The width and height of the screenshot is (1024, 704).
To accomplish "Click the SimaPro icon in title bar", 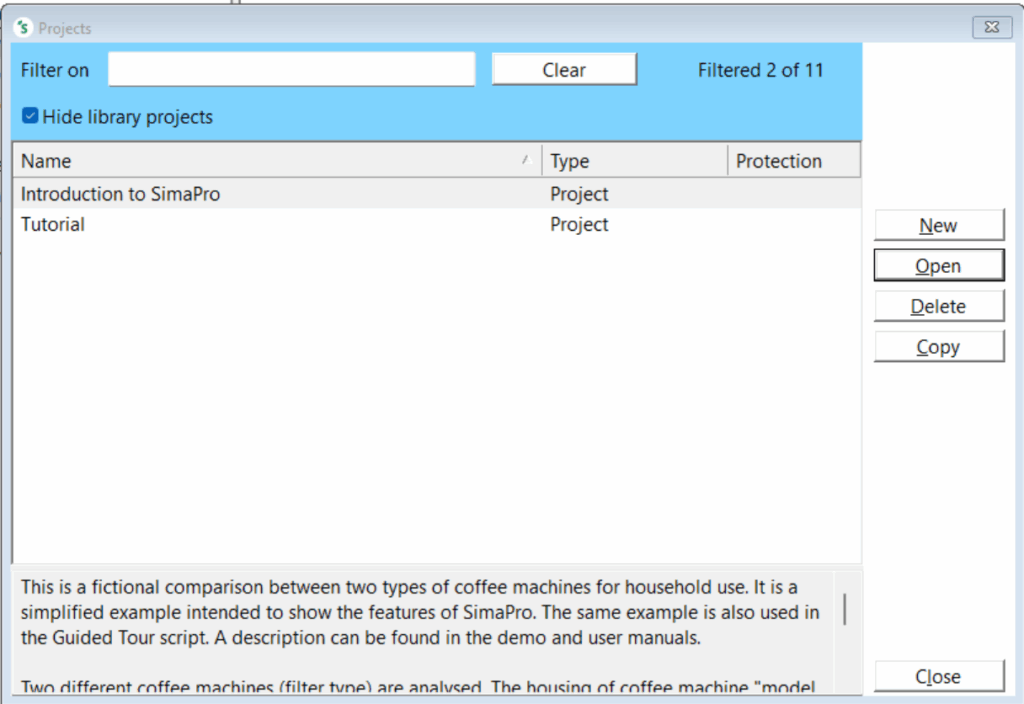I will point(24,27).
